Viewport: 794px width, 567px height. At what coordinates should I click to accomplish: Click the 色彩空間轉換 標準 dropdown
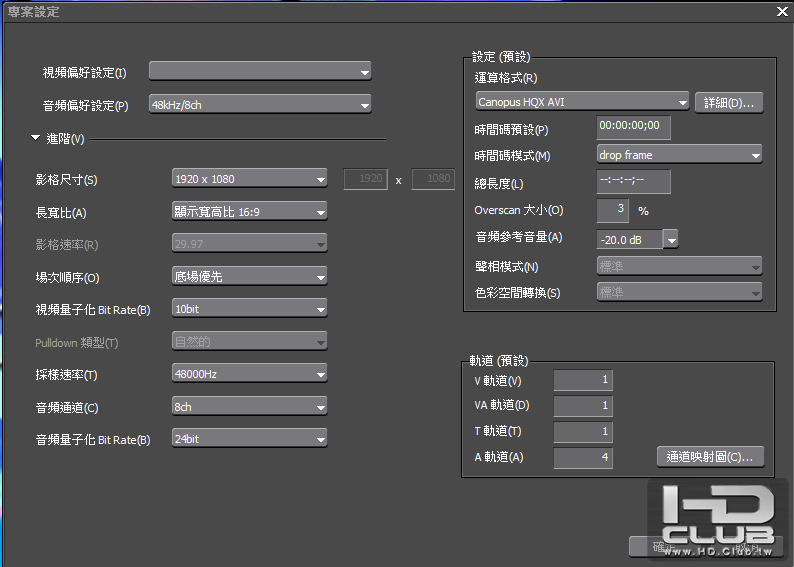point(679,292)
